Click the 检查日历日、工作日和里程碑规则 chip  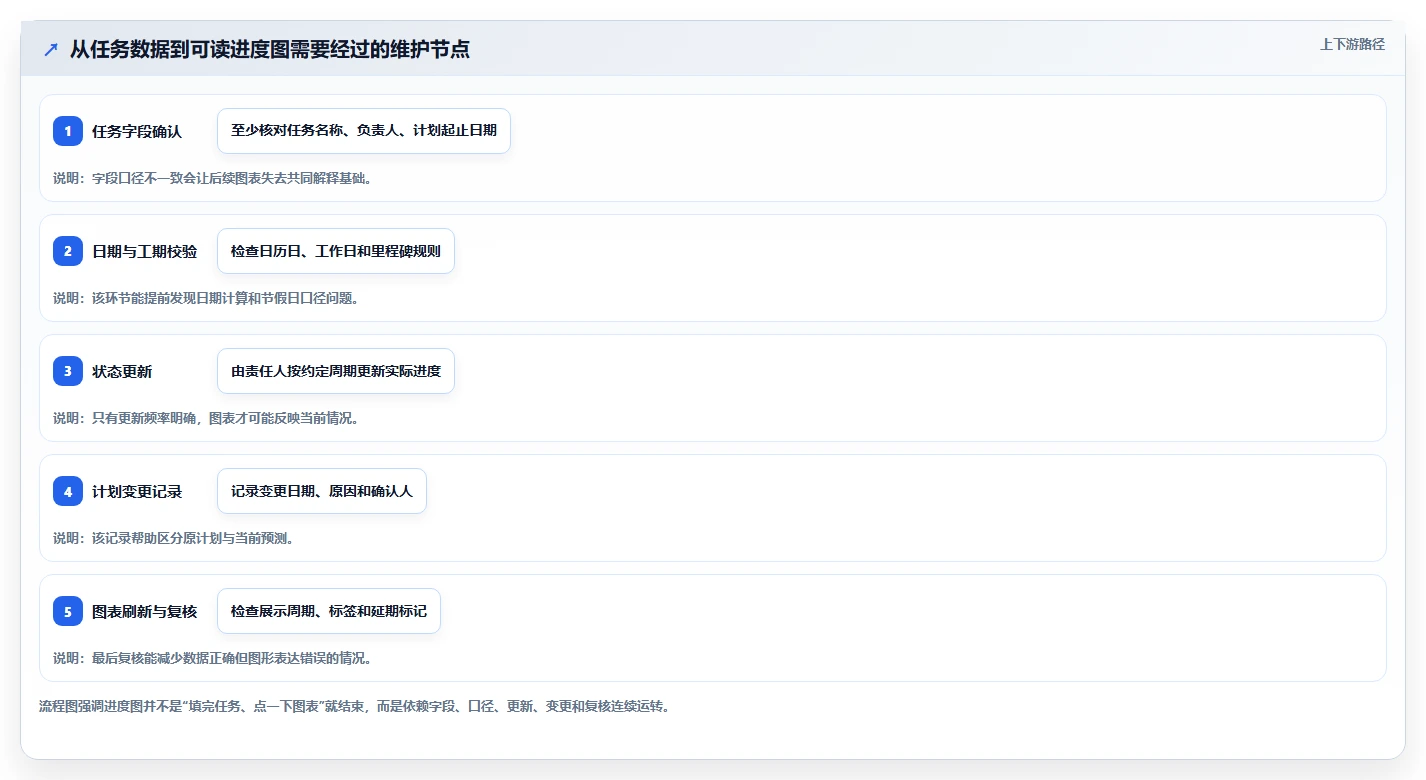(336, 251)
